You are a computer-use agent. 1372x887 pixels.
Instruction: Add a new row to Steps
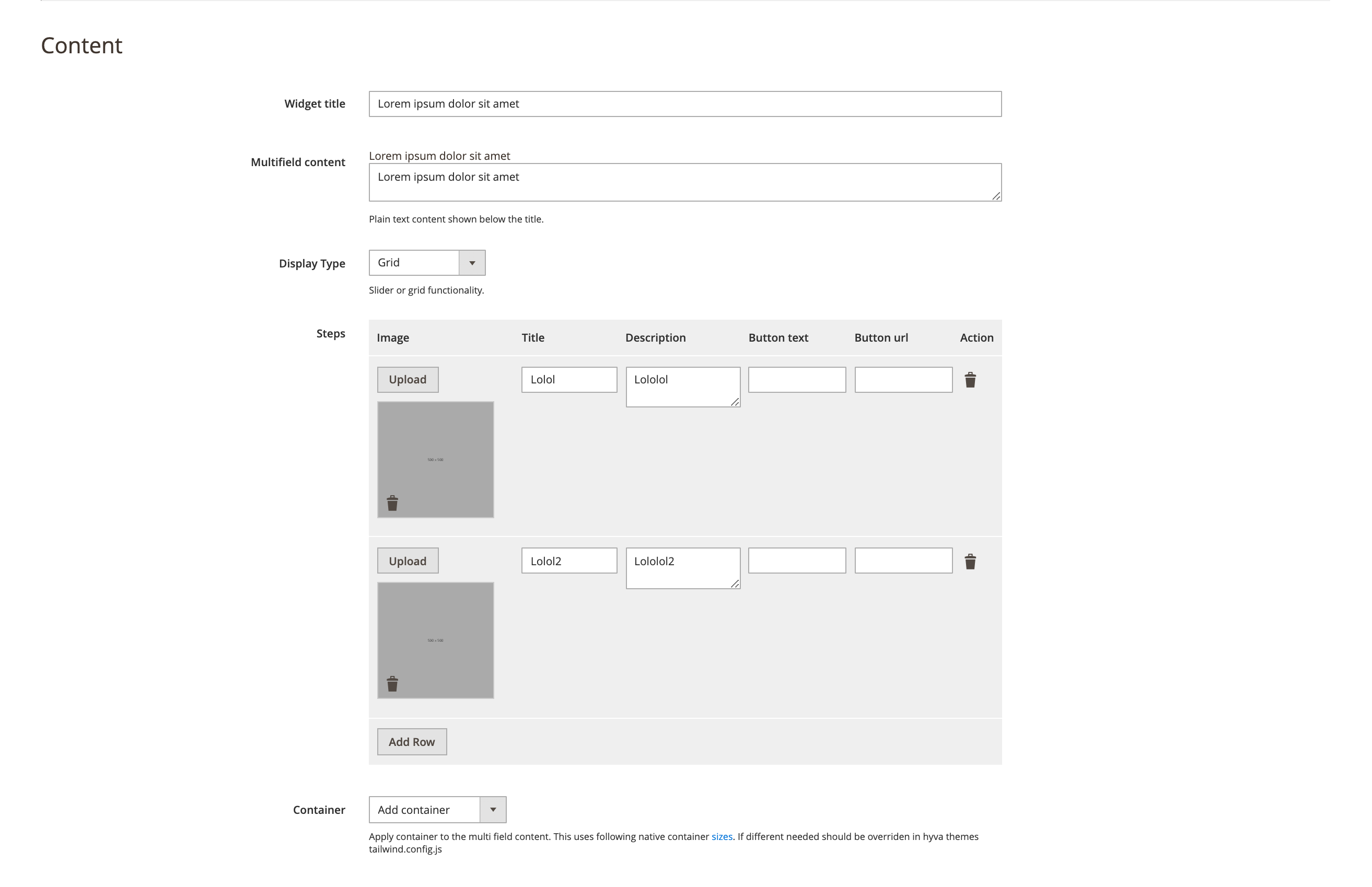(x=412, y=742)
